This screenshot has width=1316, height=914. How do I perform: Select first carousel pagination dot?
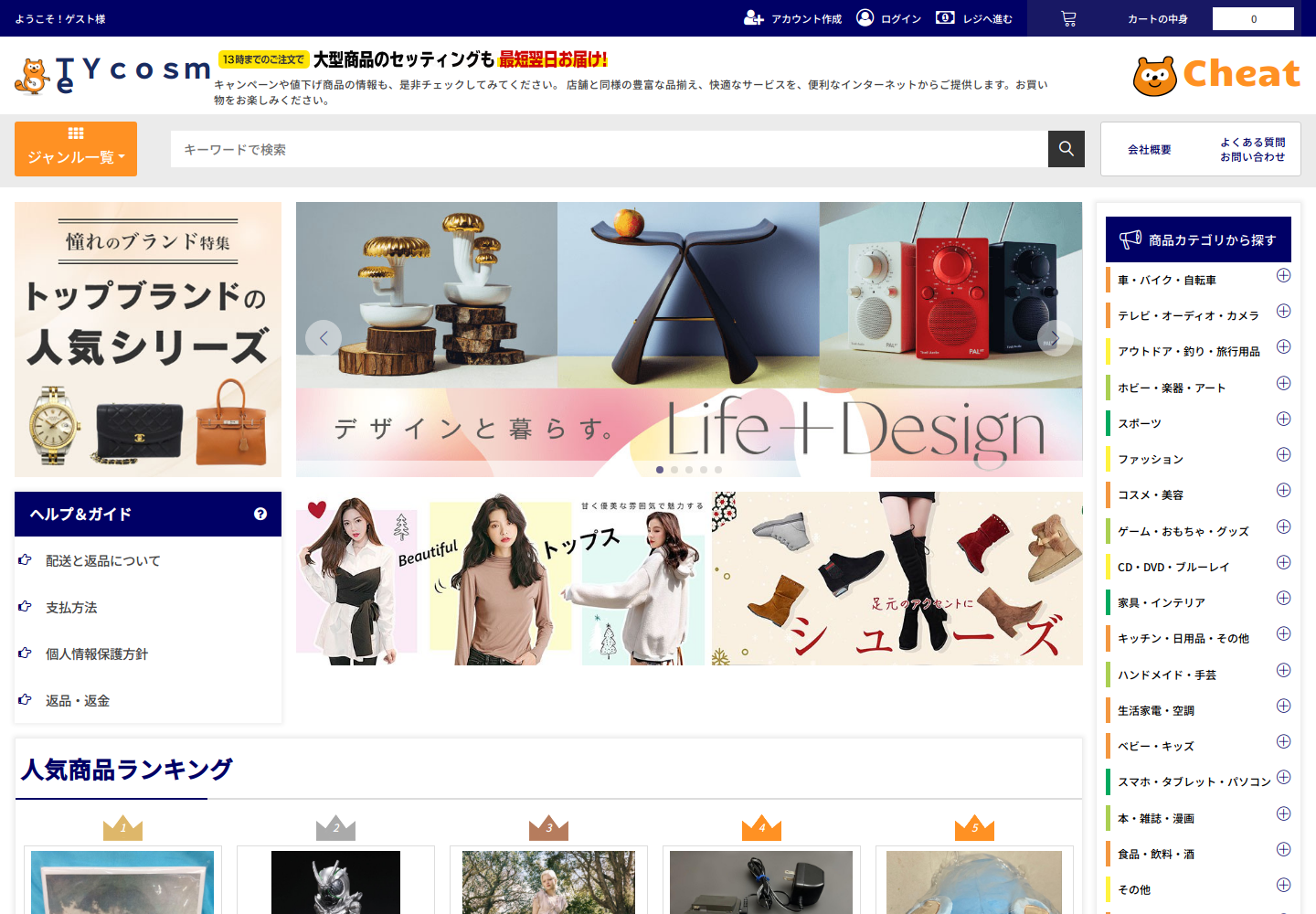click(660, 470)
